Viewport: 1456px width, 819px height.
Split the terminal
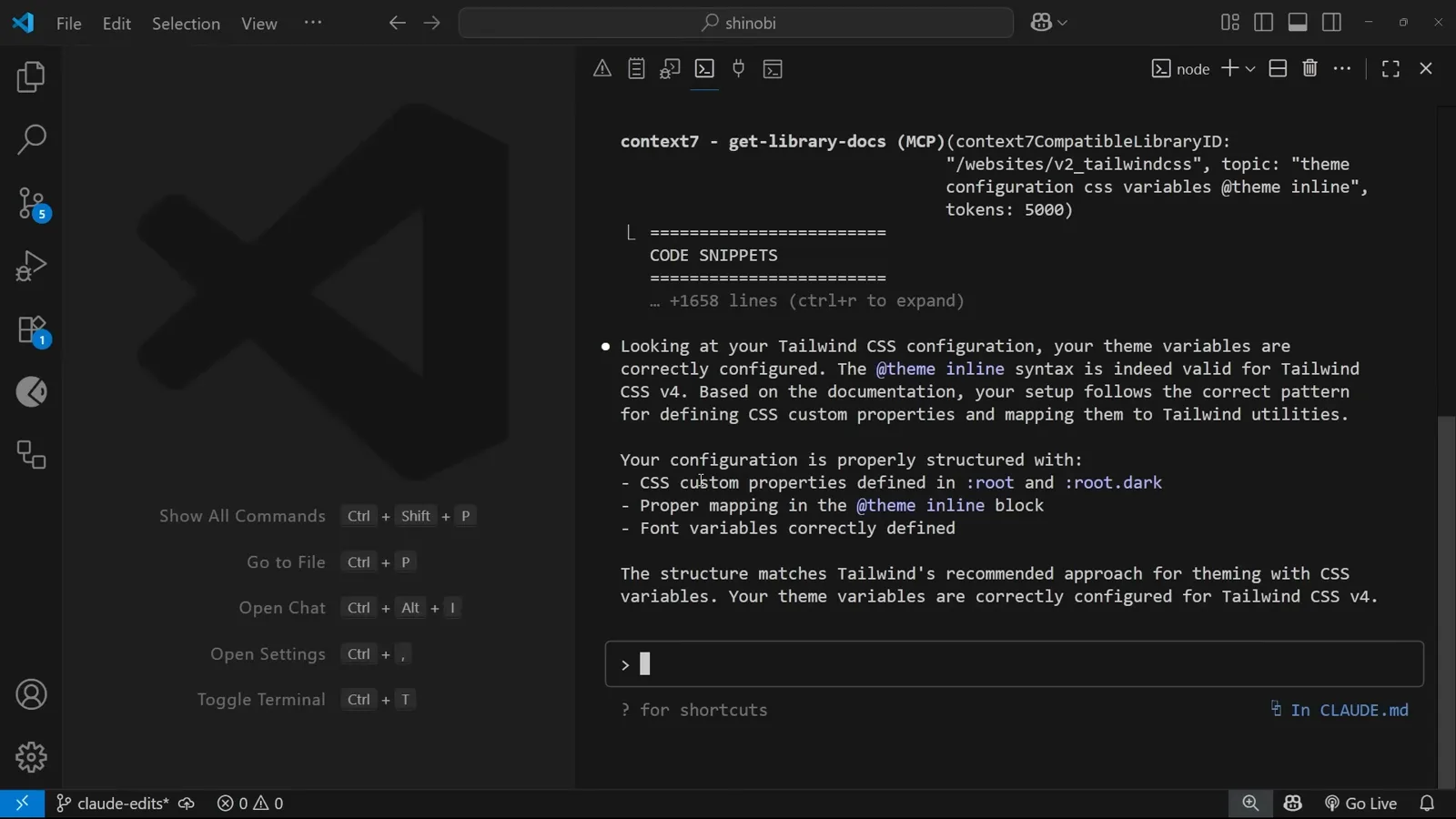(1278, 68)
